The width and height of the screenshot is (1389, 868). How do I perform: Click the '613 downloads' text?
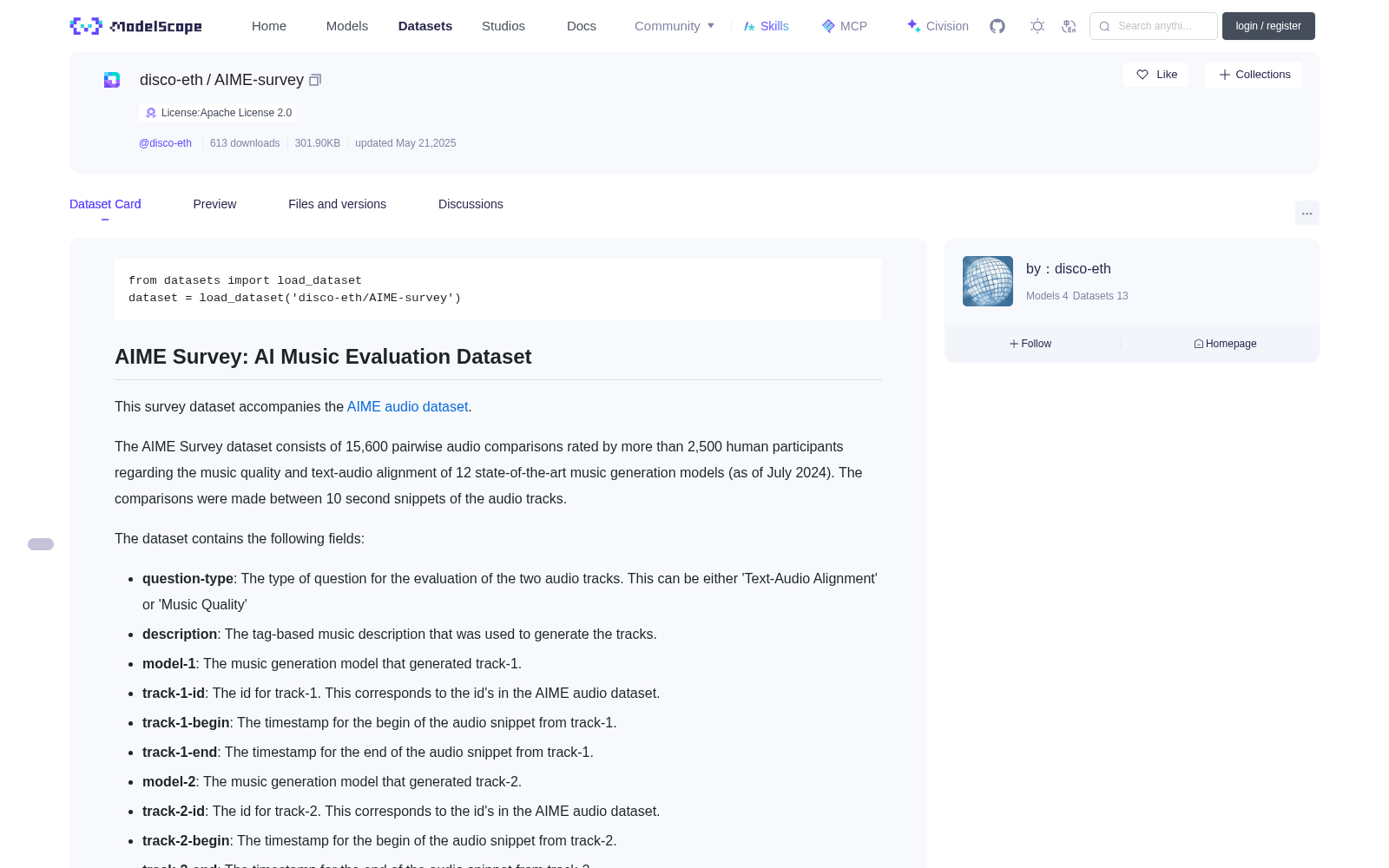245,143
